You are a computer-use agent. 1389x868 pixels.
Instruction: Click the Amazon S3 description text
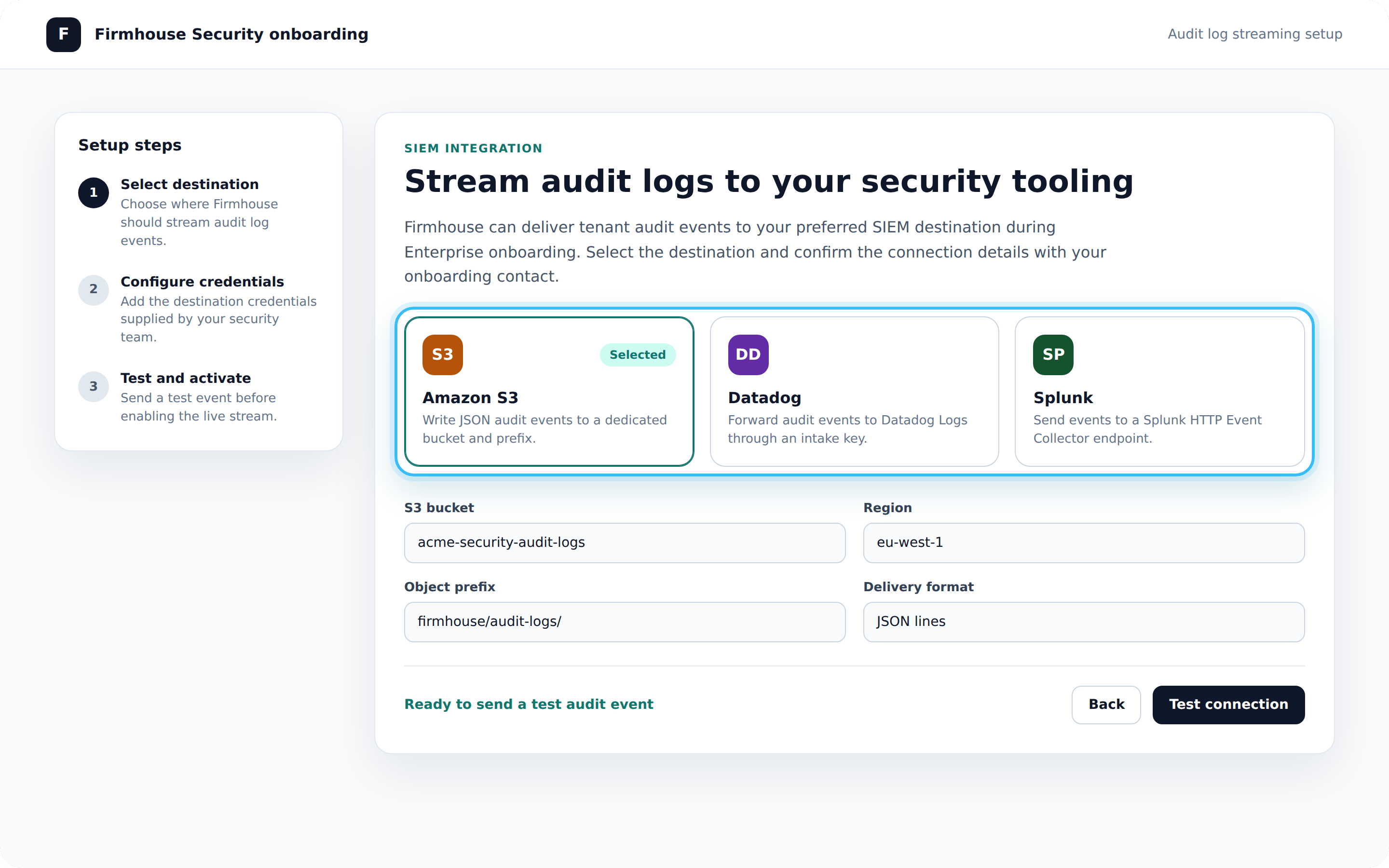pyautogui.click(x=545, y=429)
